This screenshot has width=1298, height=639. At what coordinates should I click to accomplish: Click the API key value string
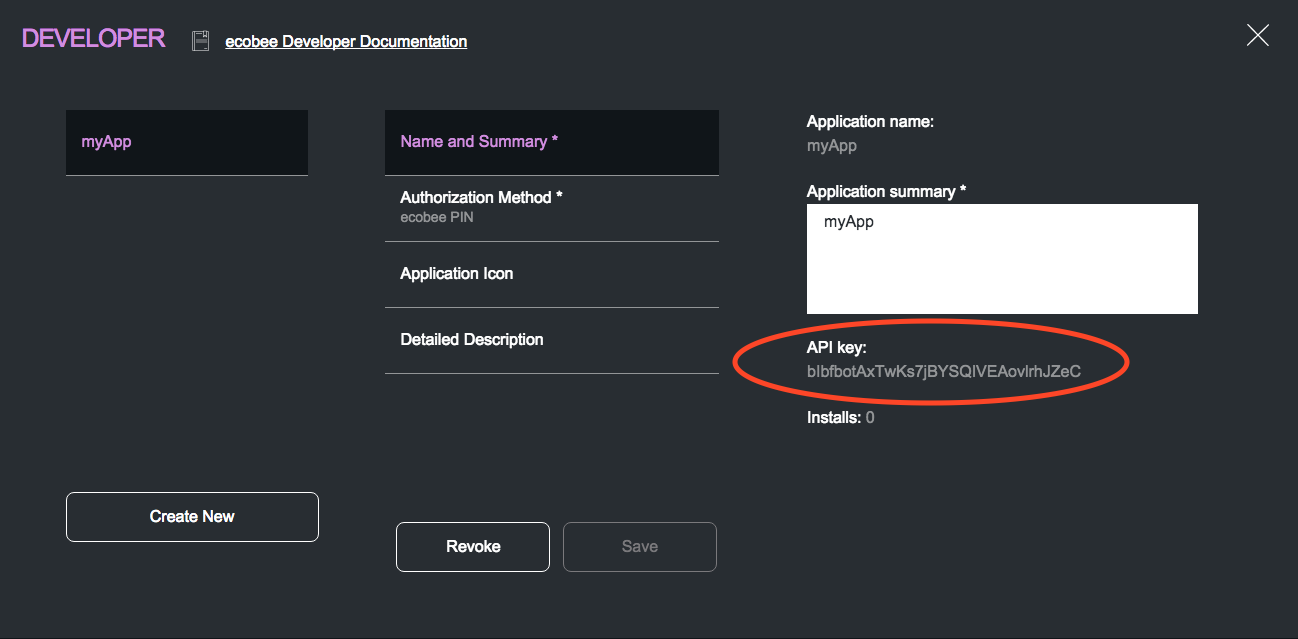[x=944, y=371]
